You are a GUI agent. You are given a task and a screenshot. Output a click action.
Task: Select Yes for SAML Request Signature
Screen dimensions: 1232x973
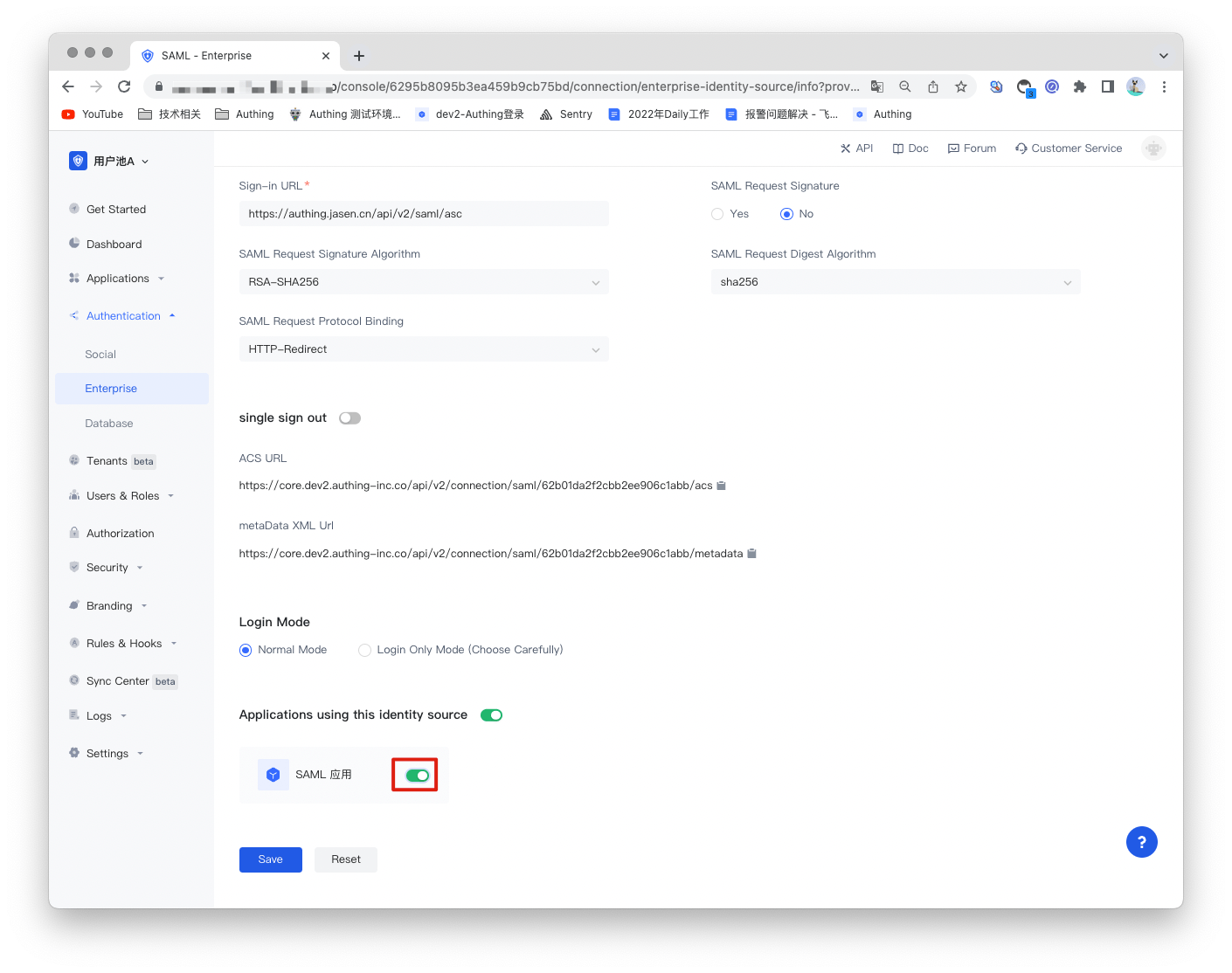pyautogui.click(x=717, y=214)
